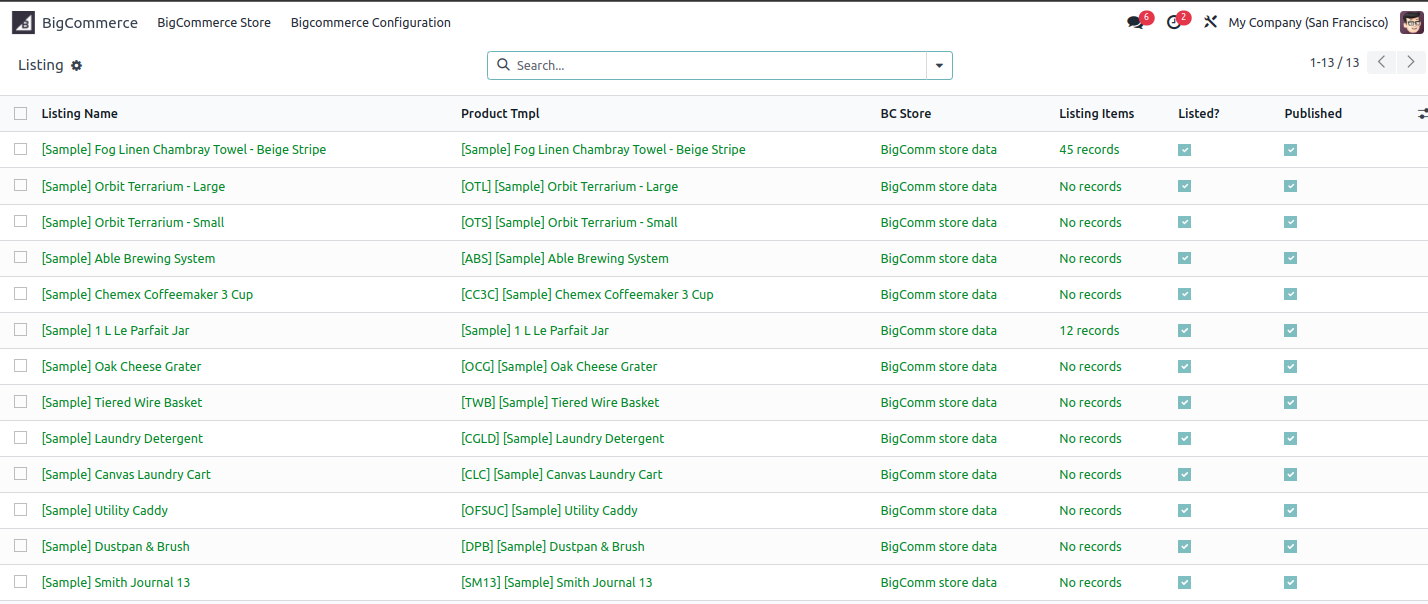Open the activities clock icon
The width and height of the screenshot is (1428, 604).
[x=1174, y=23]
